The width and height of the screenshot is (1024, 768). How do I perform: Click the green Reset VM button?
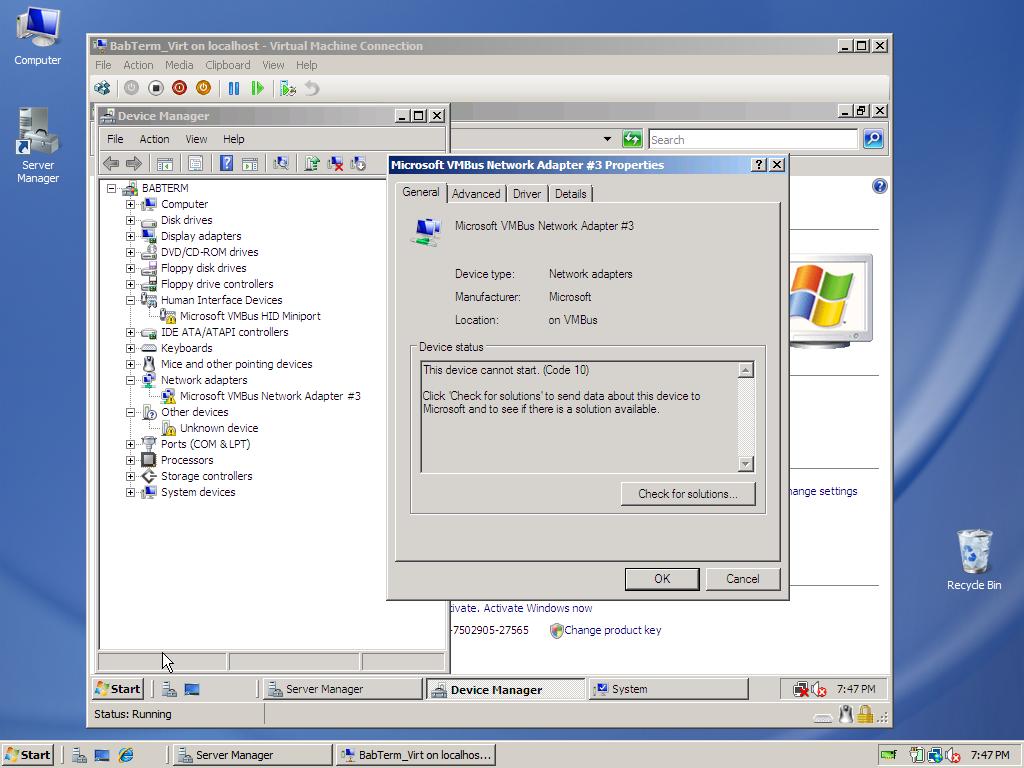click(258, 88)
